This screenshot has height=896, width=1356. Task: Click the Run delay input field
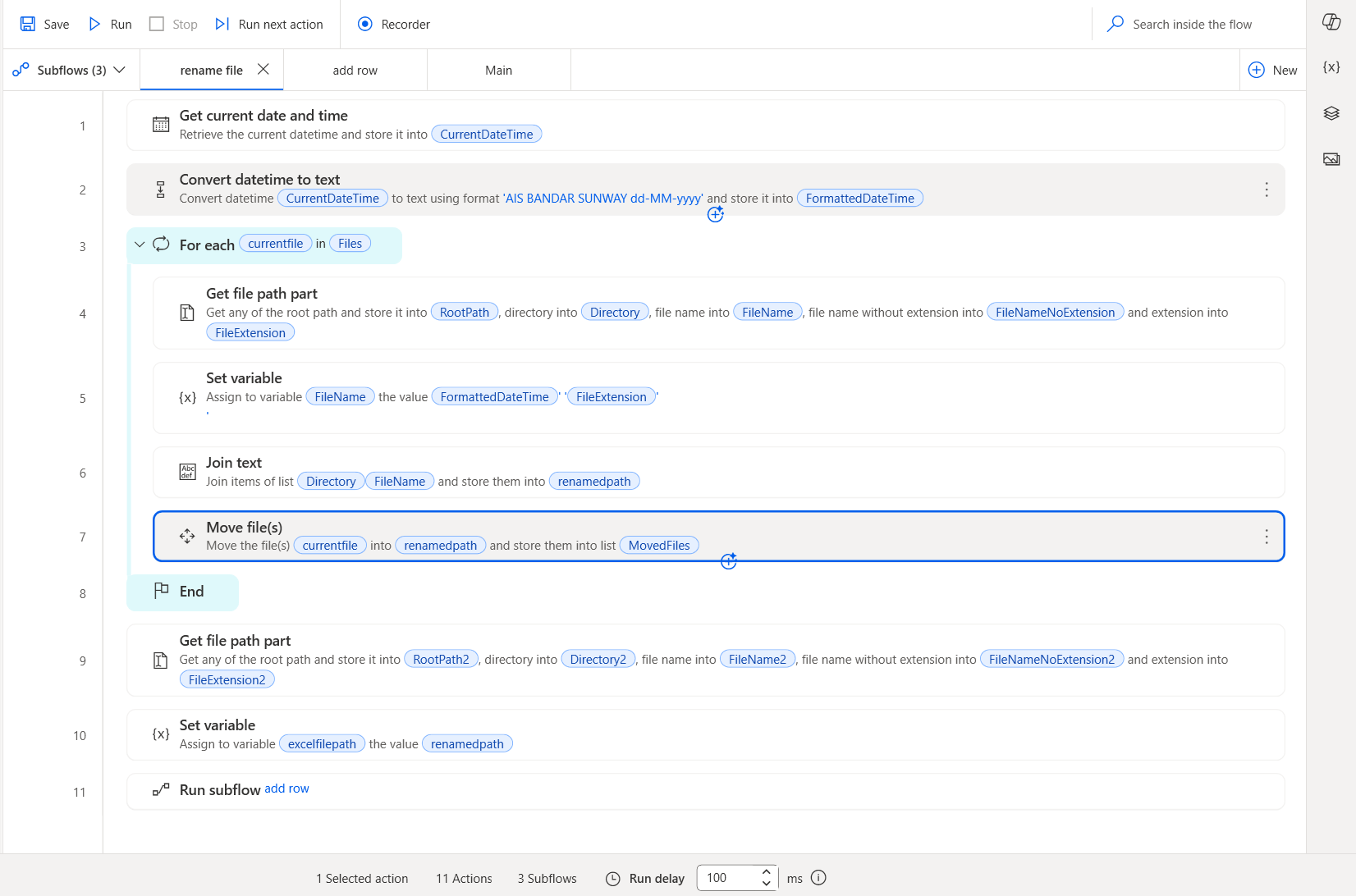pyautogui.click(x=726, y=878)
